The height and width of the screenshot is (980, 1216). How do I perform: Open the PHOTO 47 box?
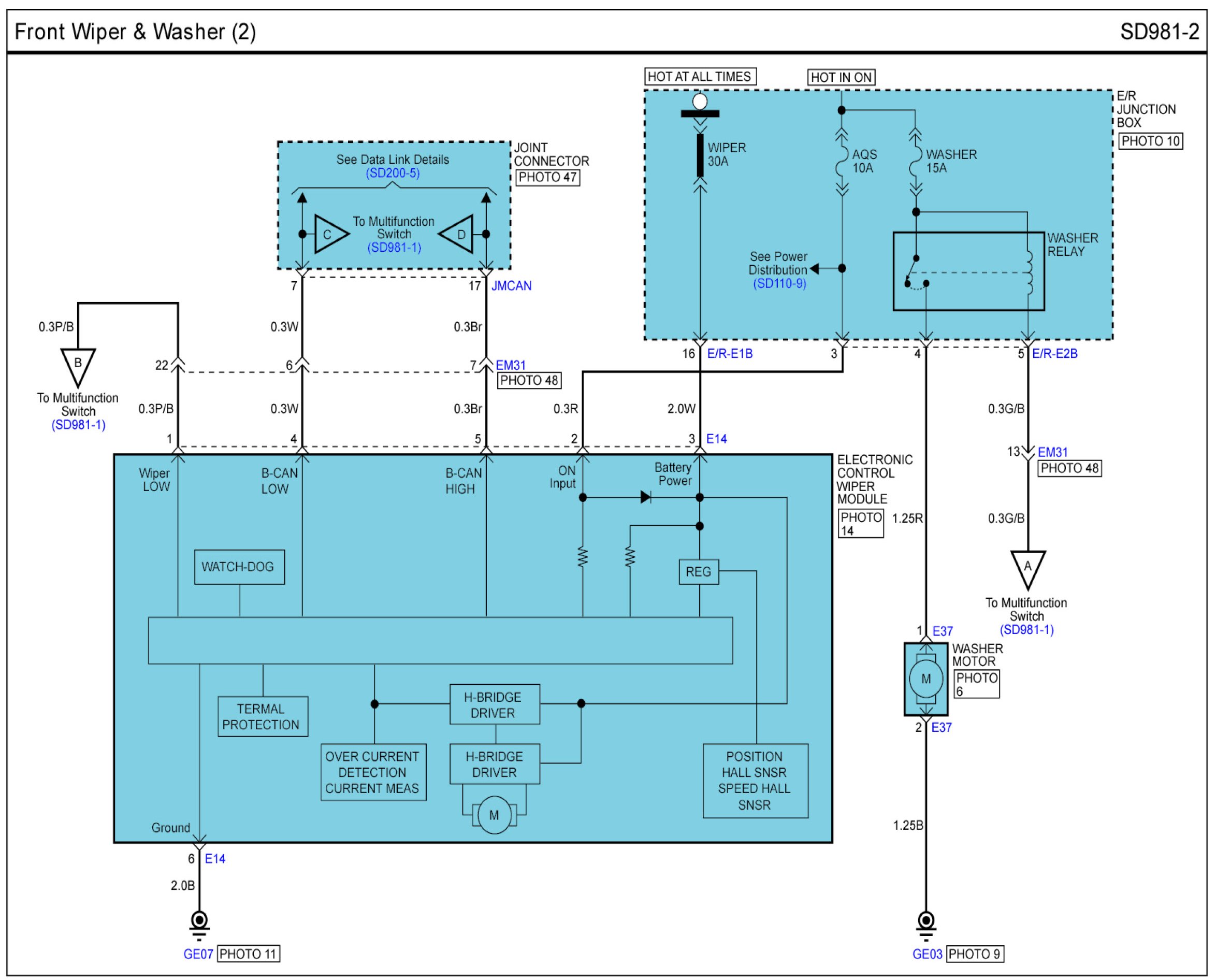pyautogui.click(x=547, y=177)
